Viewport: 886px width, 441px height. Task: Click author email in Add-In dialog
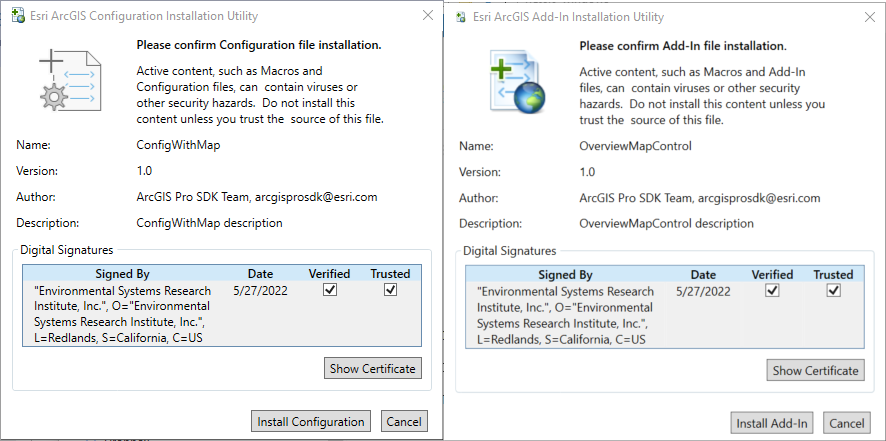click(x=759, y=198)
